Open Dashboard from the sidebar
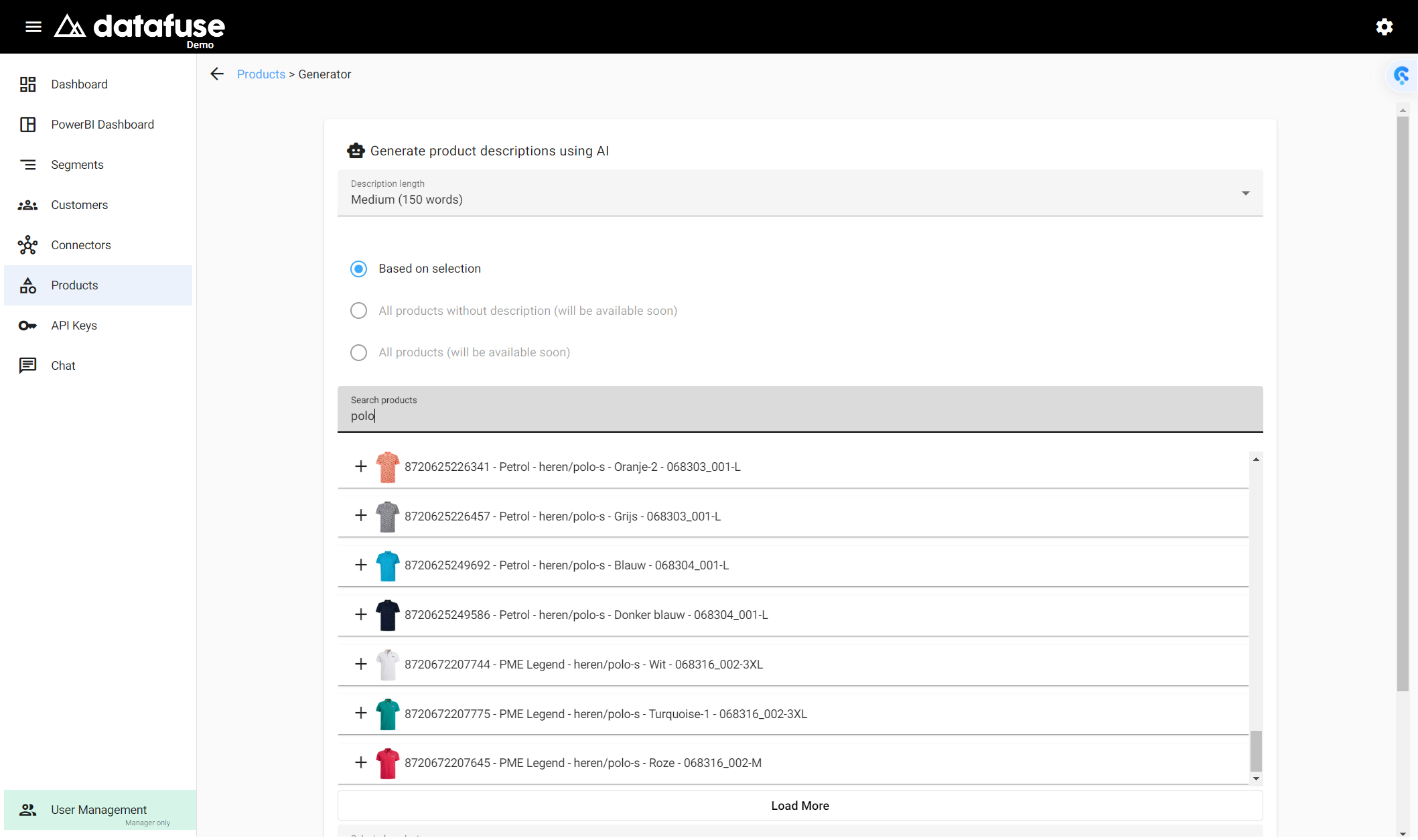 pyautogui.click(x=98, y=84)
